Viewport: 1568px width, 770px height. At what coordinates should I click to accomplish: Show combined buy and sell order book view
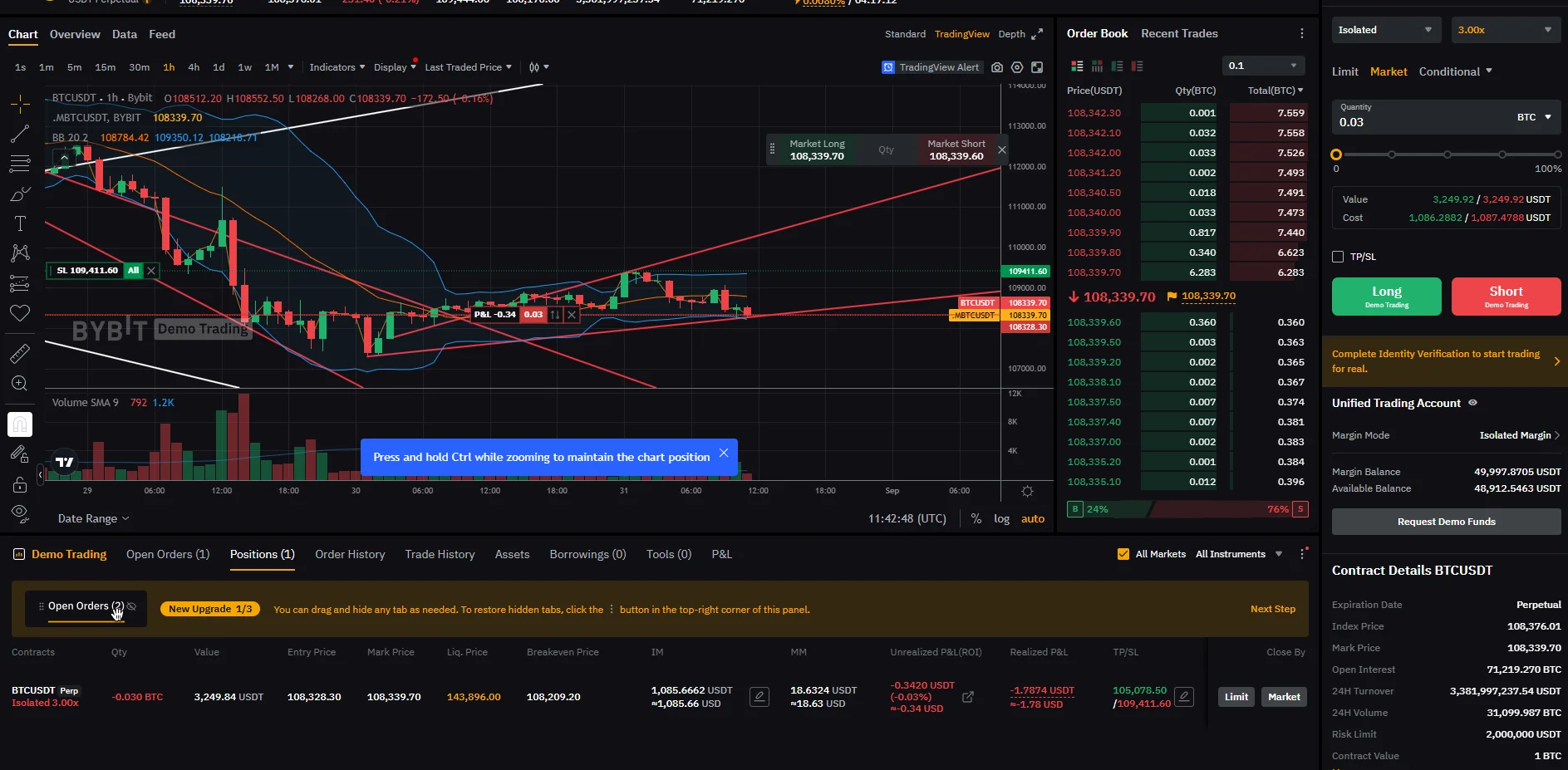(1078, 66)
